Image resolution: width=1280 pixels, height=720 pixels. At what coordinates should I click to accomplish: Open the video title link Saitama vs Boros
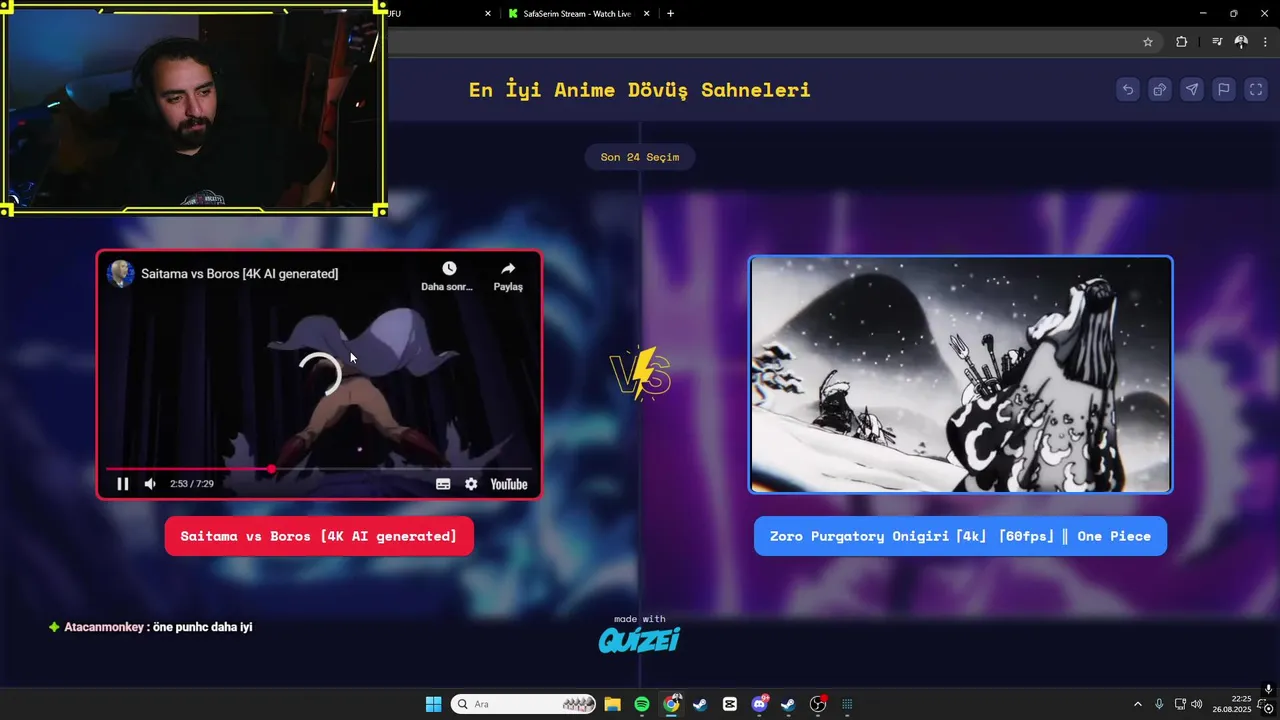click(x=239, y=274)
